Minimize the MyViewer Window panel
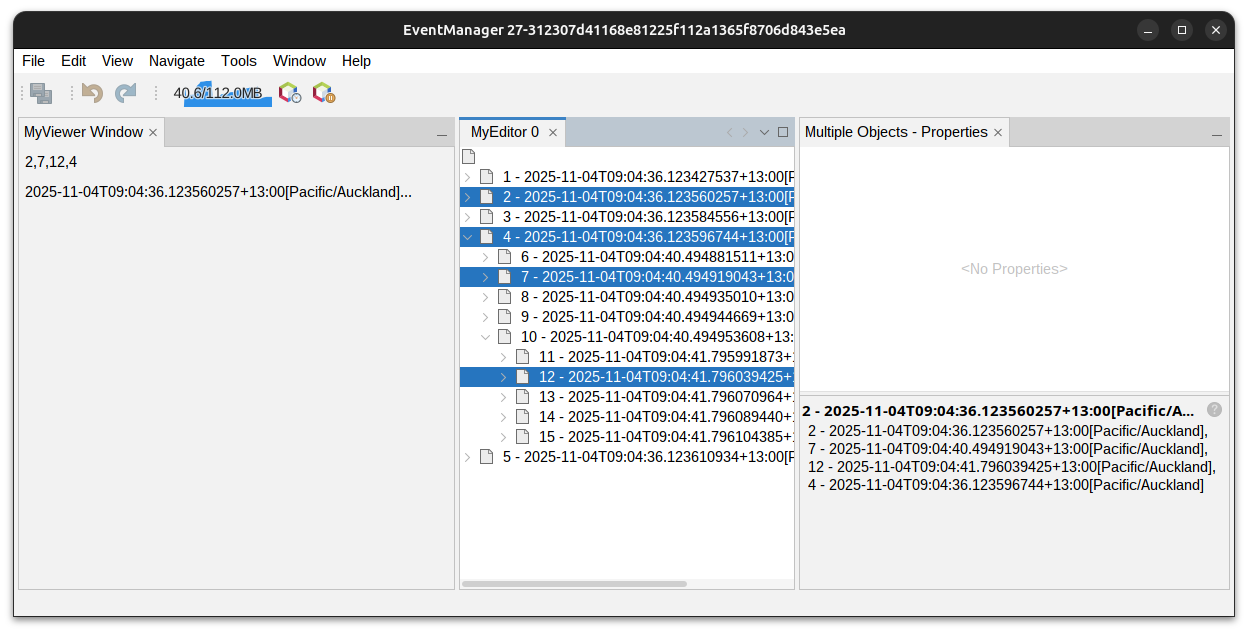The width and height of the screenshot is (1248, 633). pos(441,134)
